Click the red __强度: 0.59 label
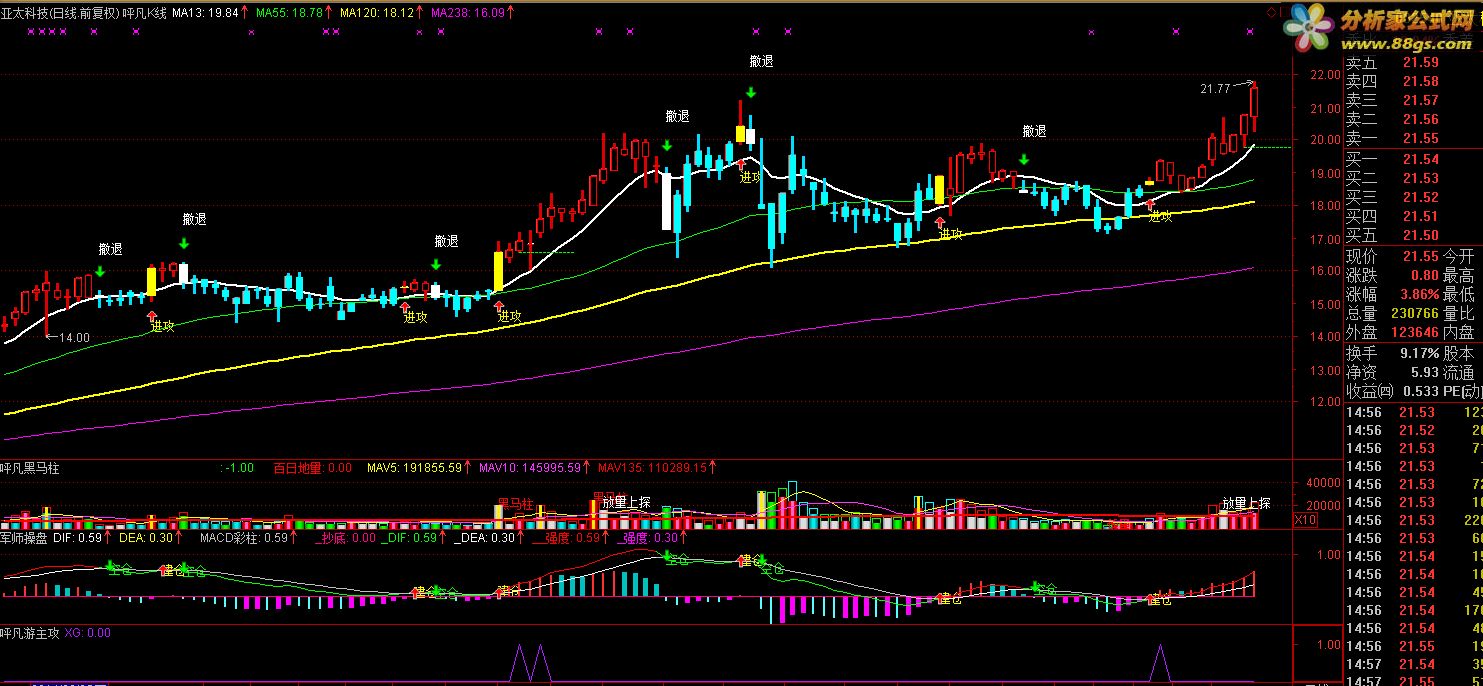 (567, 538)
